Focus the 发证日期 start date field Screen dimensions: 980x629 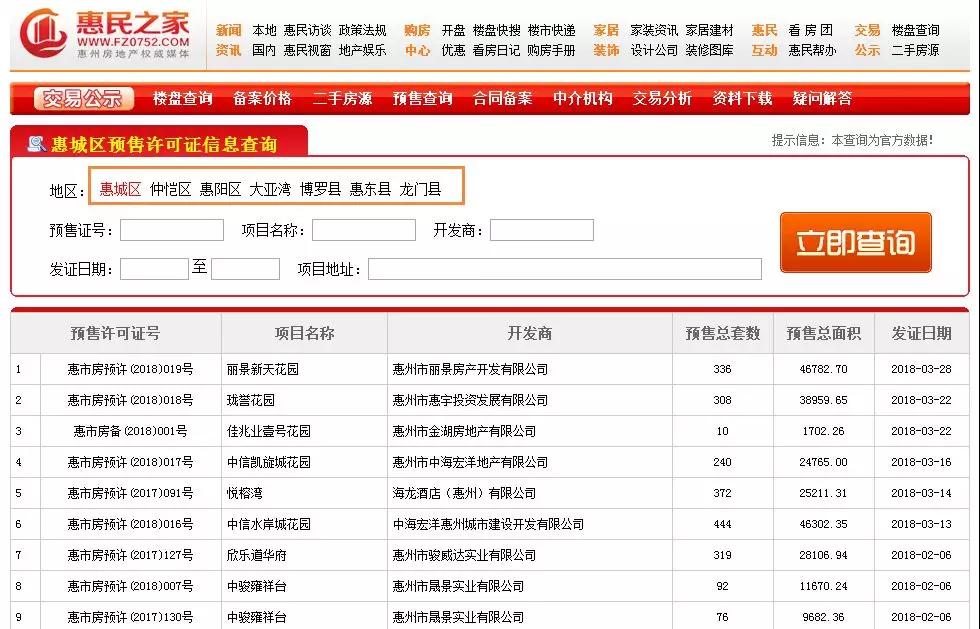[154, 269]
